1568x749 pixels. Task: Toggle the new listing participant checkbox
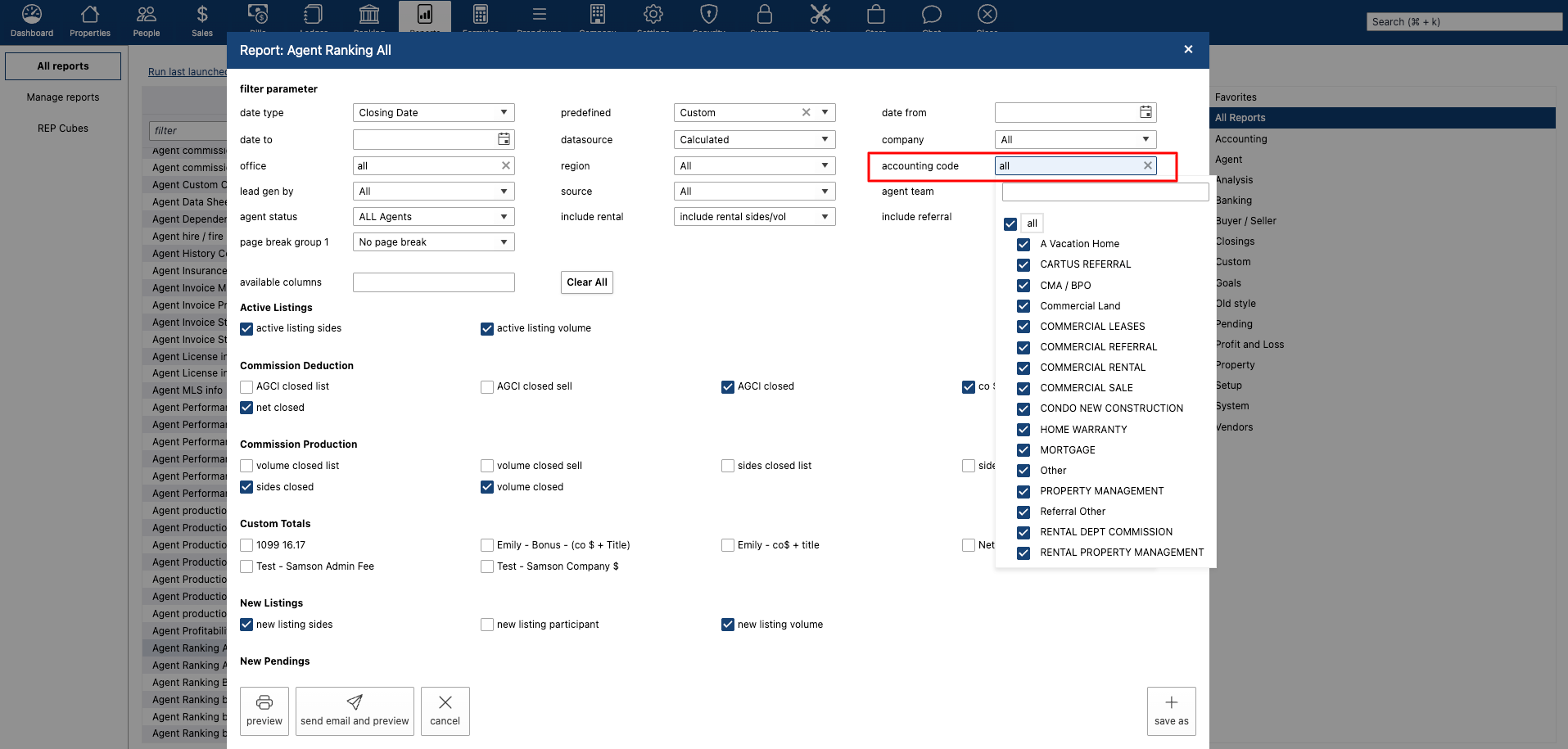(487, 625)
